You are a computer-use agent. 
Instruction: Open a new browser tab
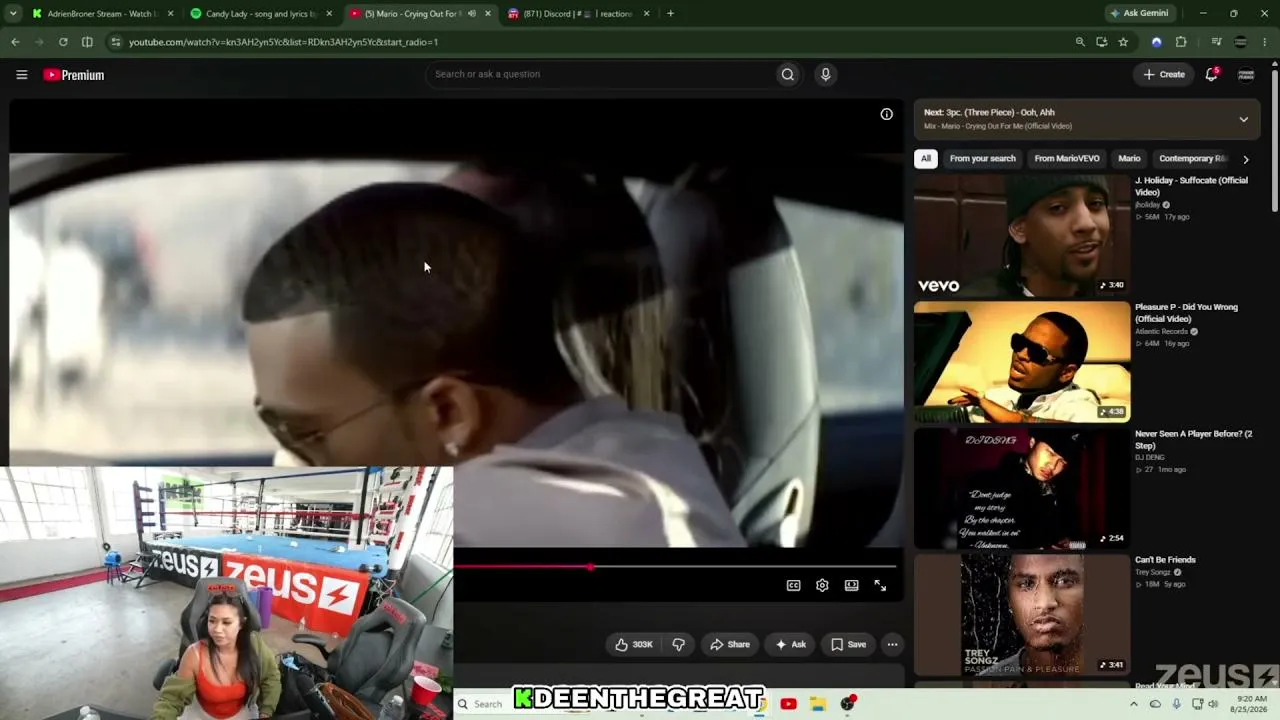point(670,14)
